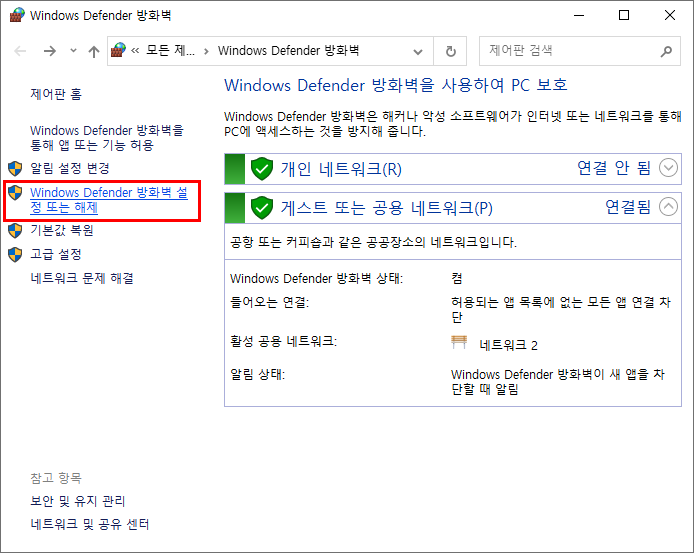Open 네트워크 문제 해결 link

(82, 278)
